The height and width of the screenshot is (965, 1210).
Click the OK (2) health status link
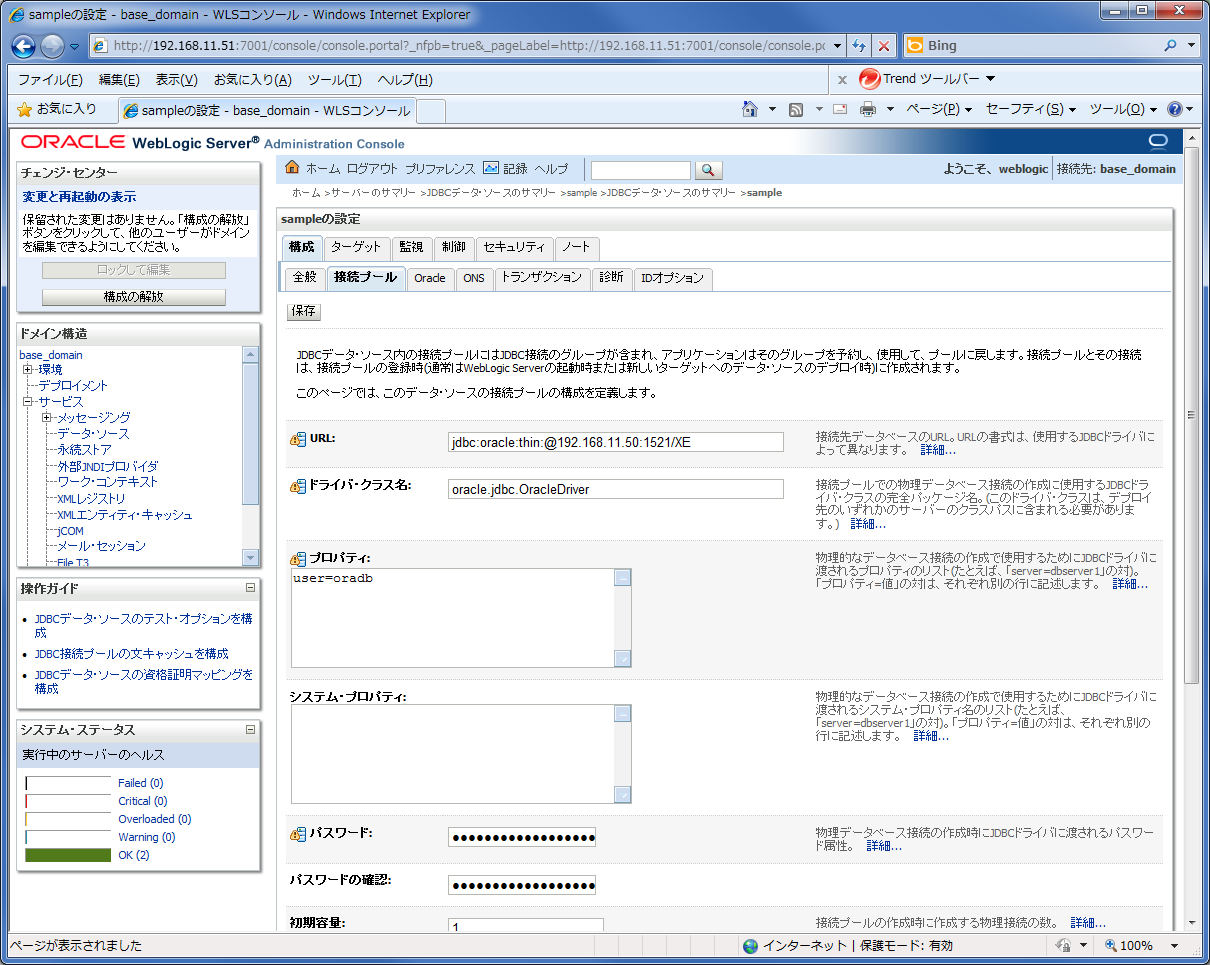coord(134,855)
